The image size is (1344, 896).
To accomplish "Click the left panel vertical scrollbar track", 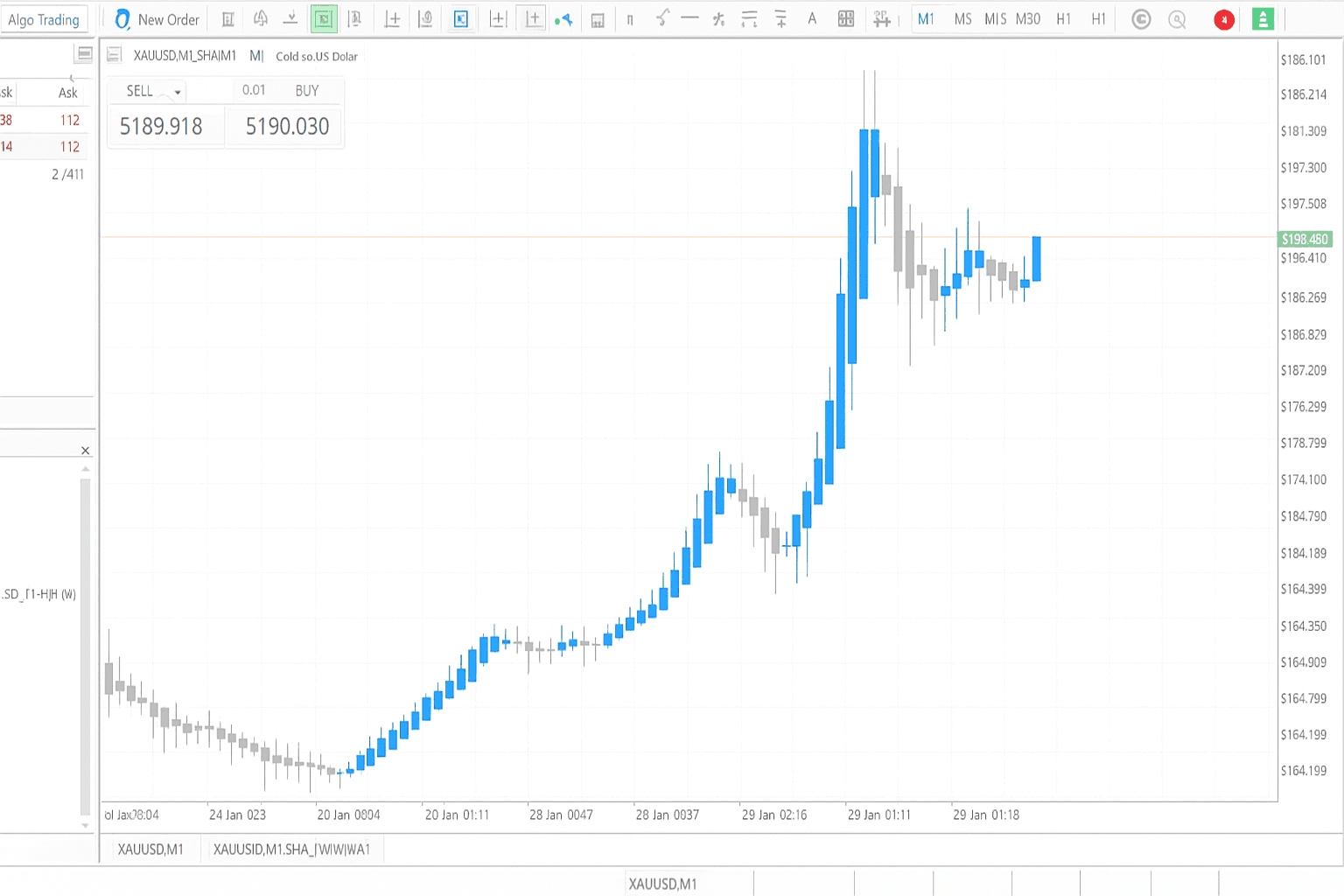I will pyautogui.click(x=85, y=647).
